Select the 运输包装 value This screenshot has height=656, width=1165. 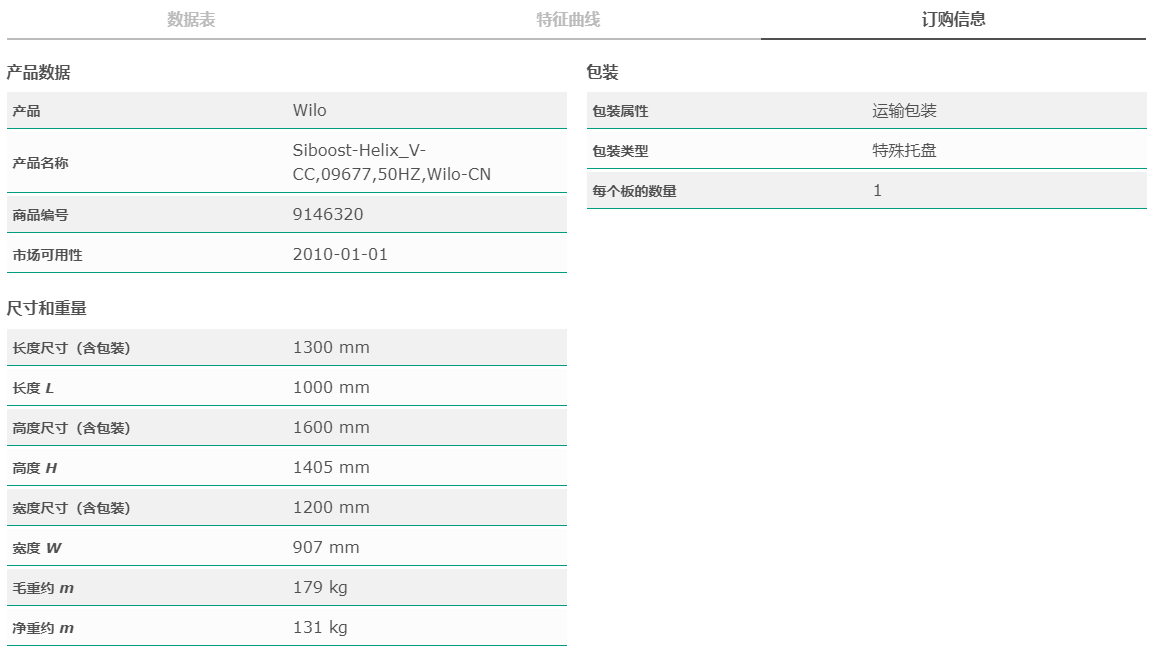(x=904, y=111)
